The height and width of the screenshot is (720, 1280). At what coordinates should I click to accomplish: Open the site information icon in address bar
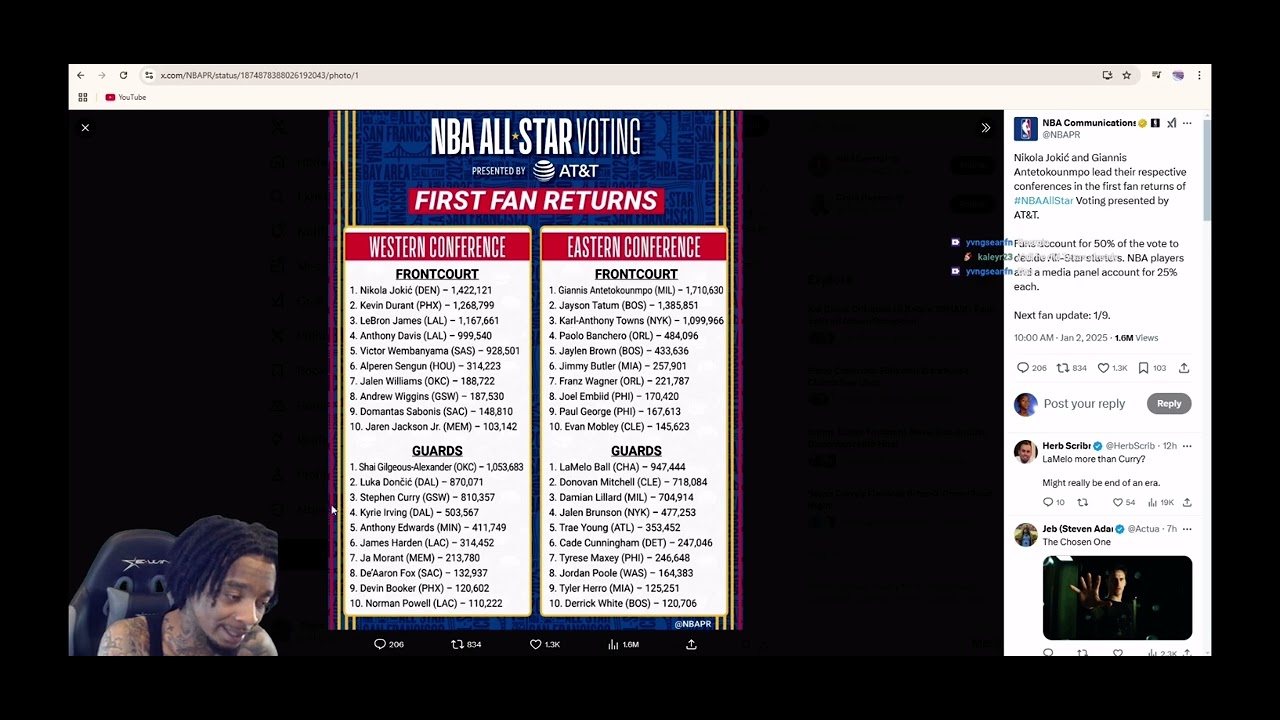(149, 75)
